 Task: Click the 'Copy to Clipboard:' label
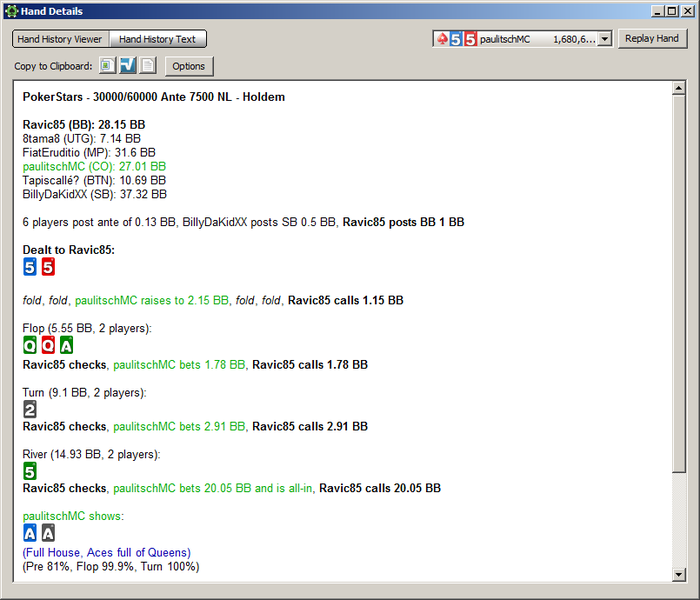coord(53,66)
